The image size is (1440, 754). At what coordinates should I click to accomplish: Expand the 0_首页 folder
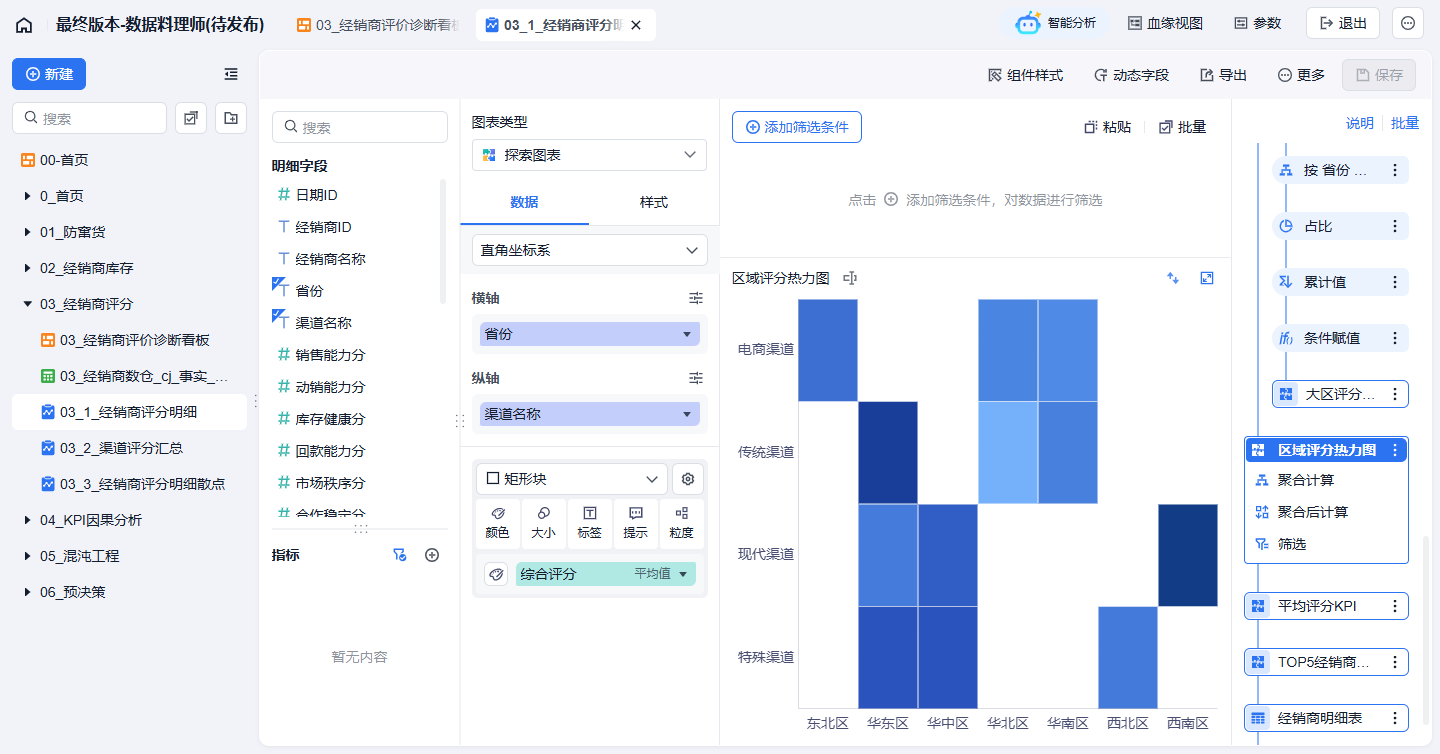(27, 196)
